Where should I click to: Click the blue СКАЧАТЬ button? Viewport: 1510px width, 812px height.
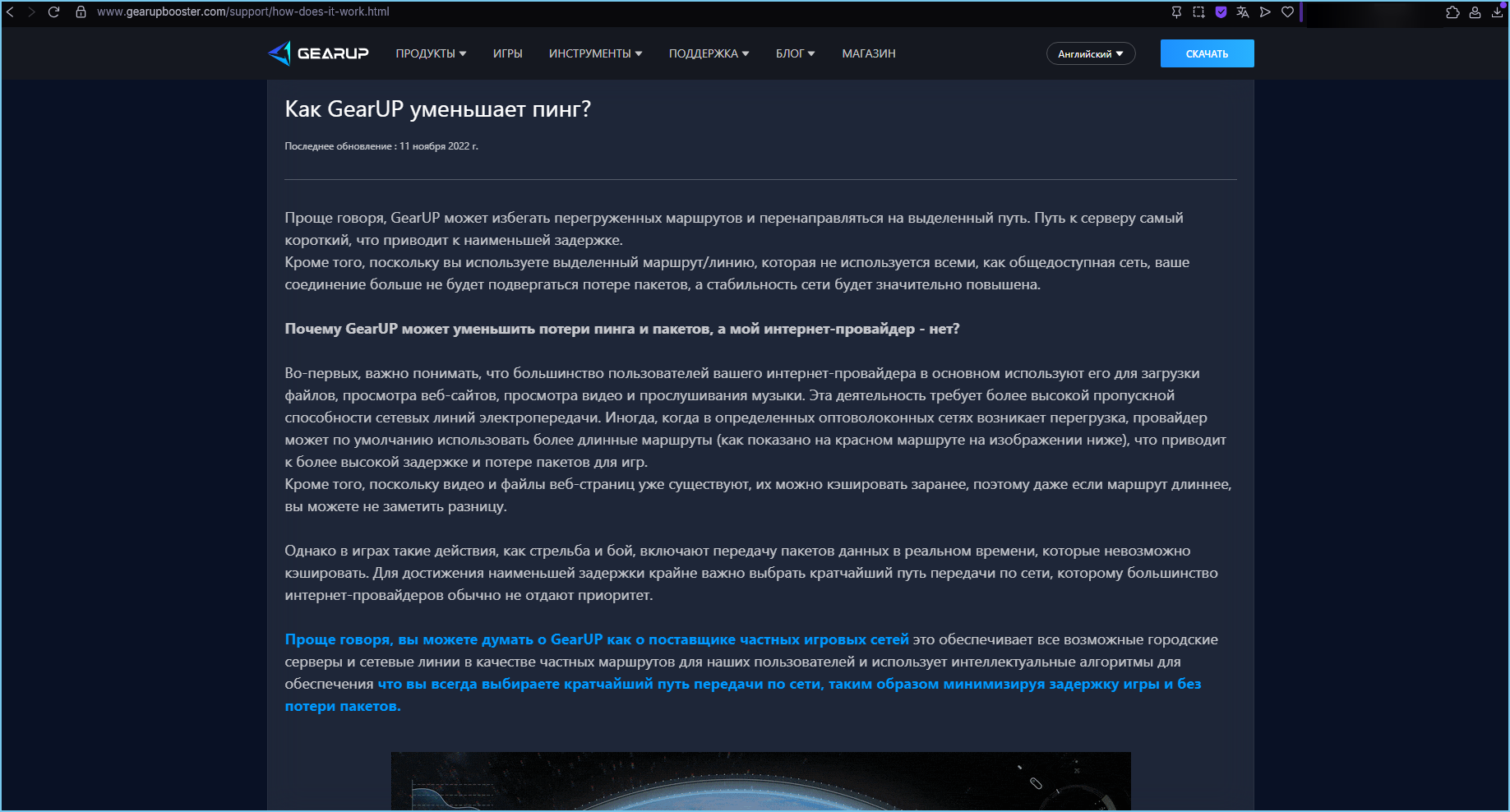click(x=1207, y=53)
